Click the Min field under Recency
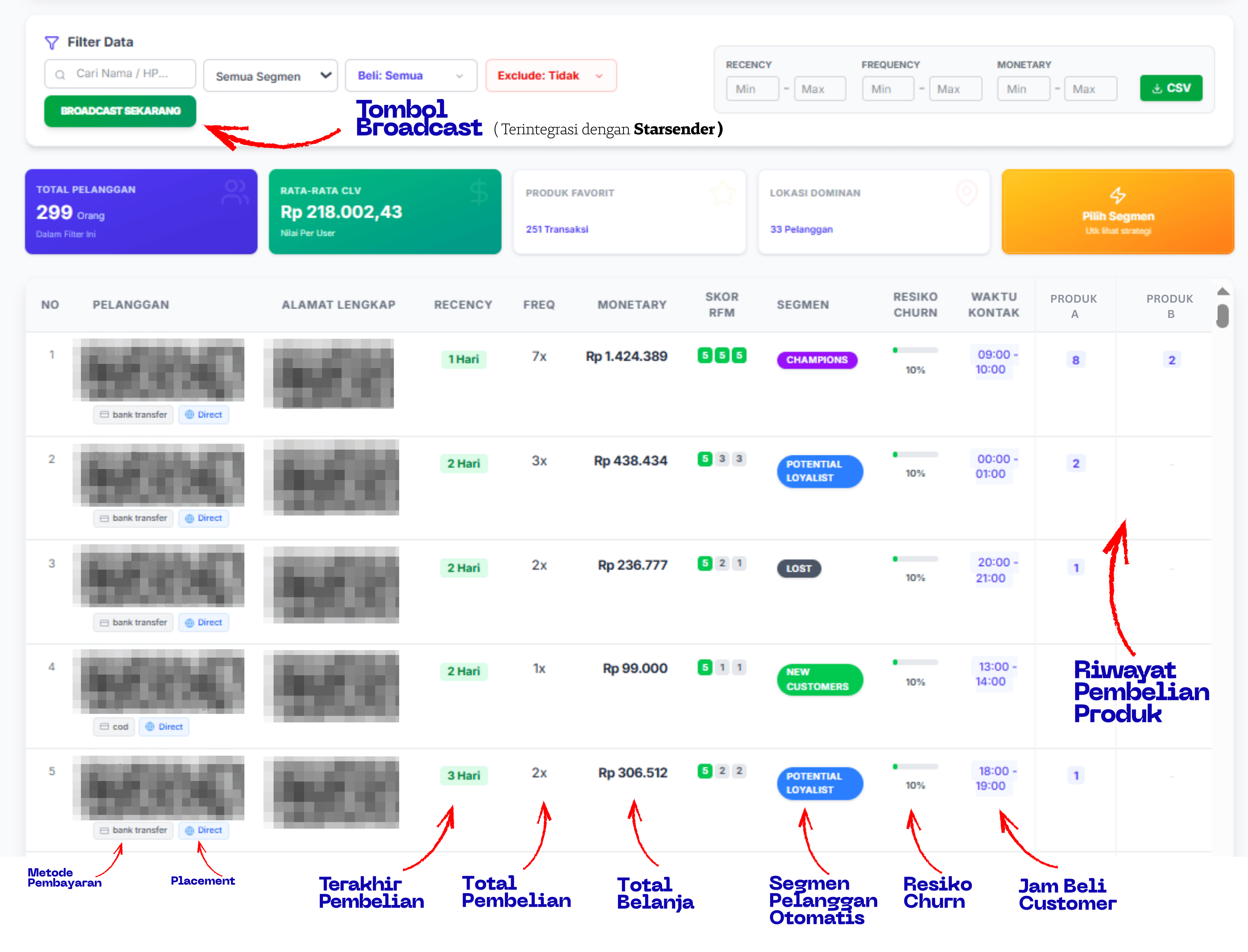Viewport: 1248px width, 952px height. 752,88
